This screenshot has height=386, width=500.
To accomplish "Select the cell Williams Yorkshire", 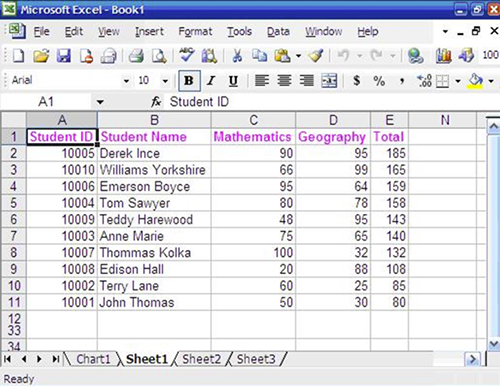I will point(154,170).
